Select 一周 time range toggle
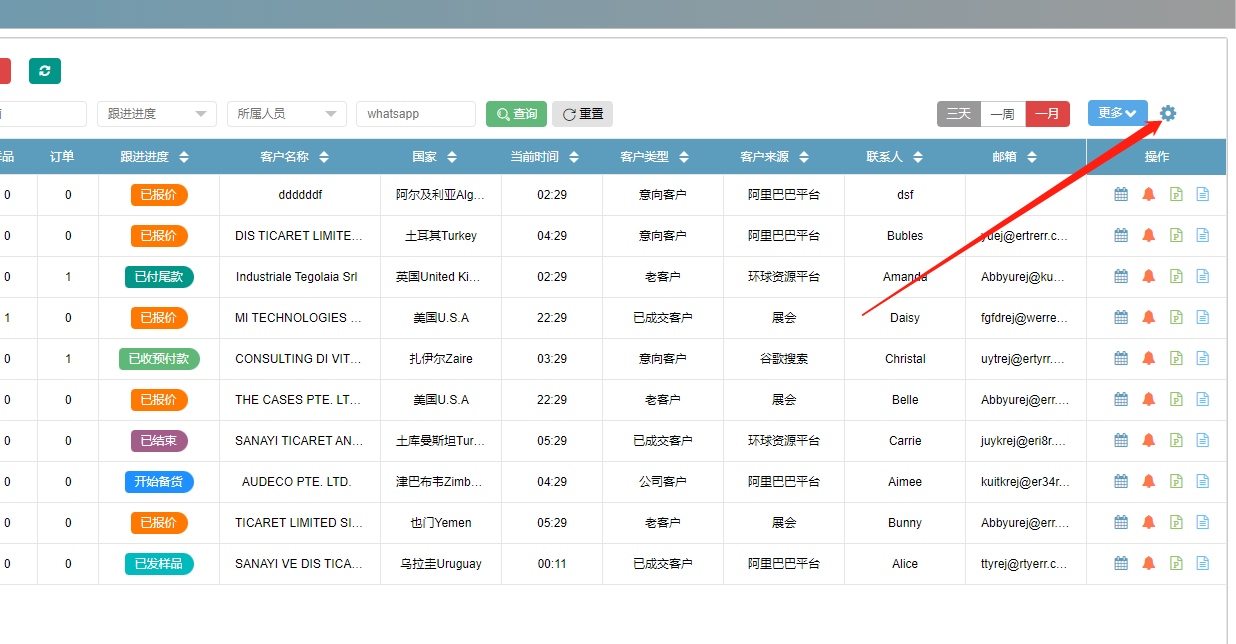The height and width of the screenshot is (644, 1236). pyautogui.click(x=1003, y=114)
